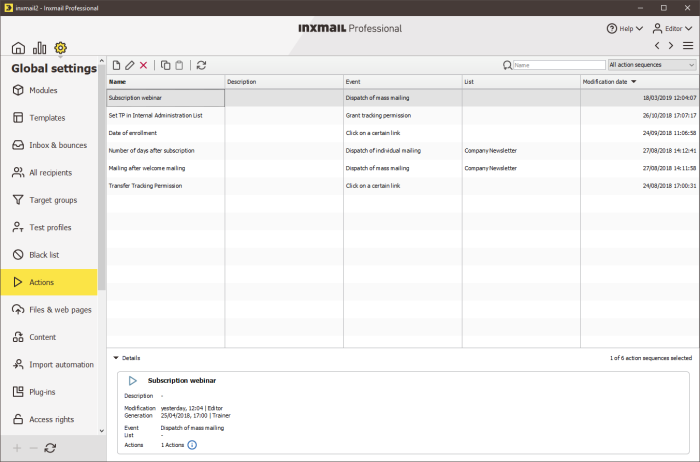Sort by the Description column header

(284, 82)
